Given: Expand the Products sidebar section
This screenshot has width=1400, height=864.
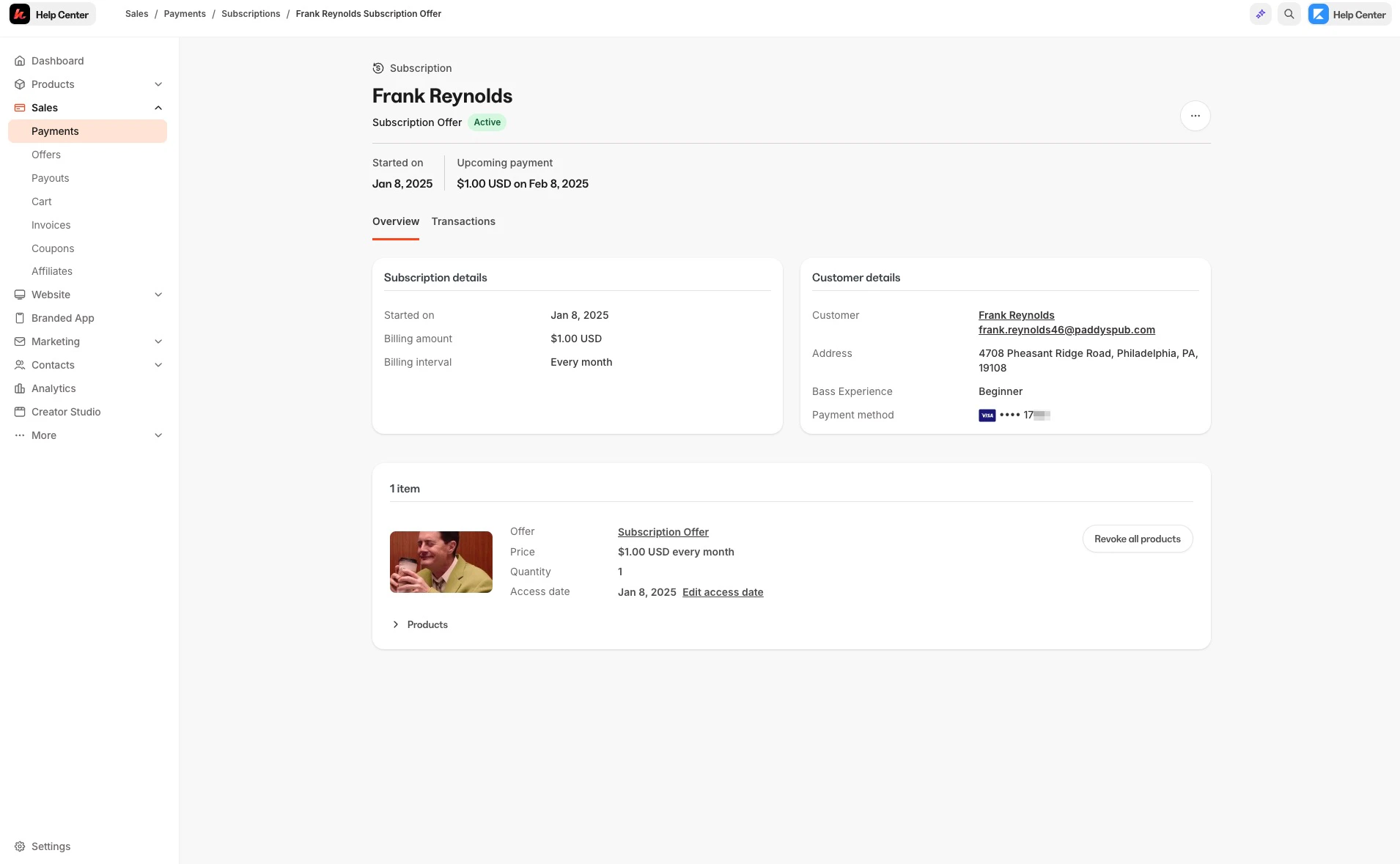Looking at the screenshot, I should [x=158, y=84].
